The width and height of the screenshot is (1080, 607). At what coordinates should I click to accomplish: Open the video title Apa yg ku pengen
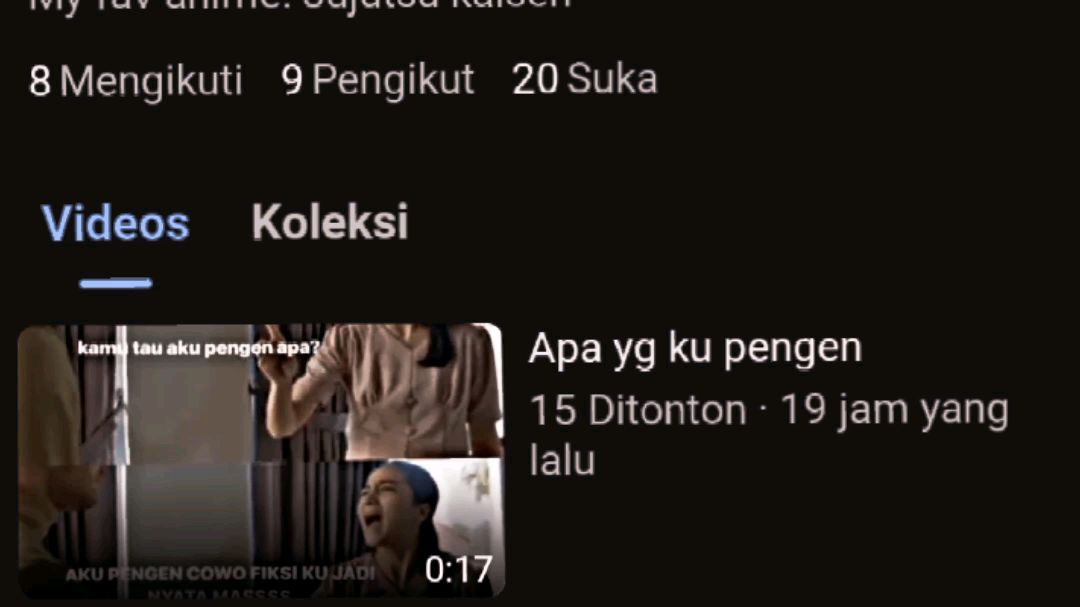tap(695, 349)
